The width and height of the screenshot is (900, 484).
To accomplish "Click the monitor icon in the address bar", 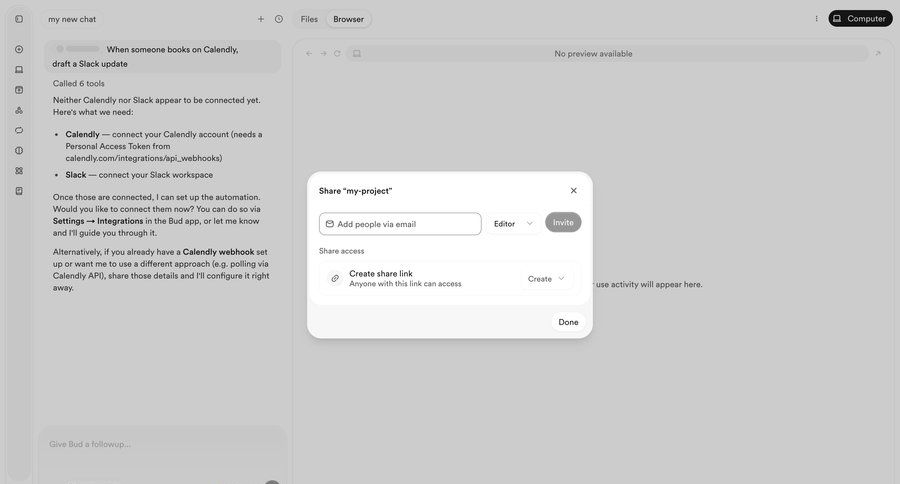I will 357,53.
